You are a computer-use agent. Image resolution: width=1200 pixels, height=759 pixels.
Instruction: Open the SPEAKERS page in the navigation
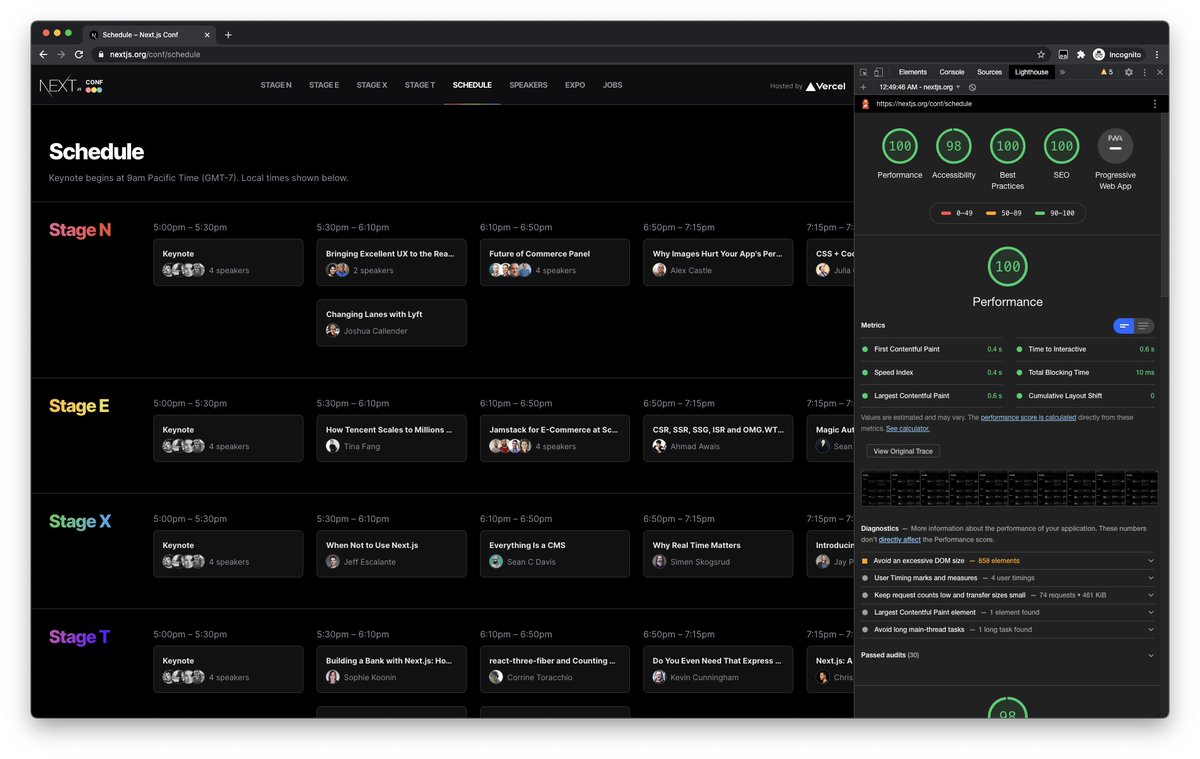click(x=528, y=85)
